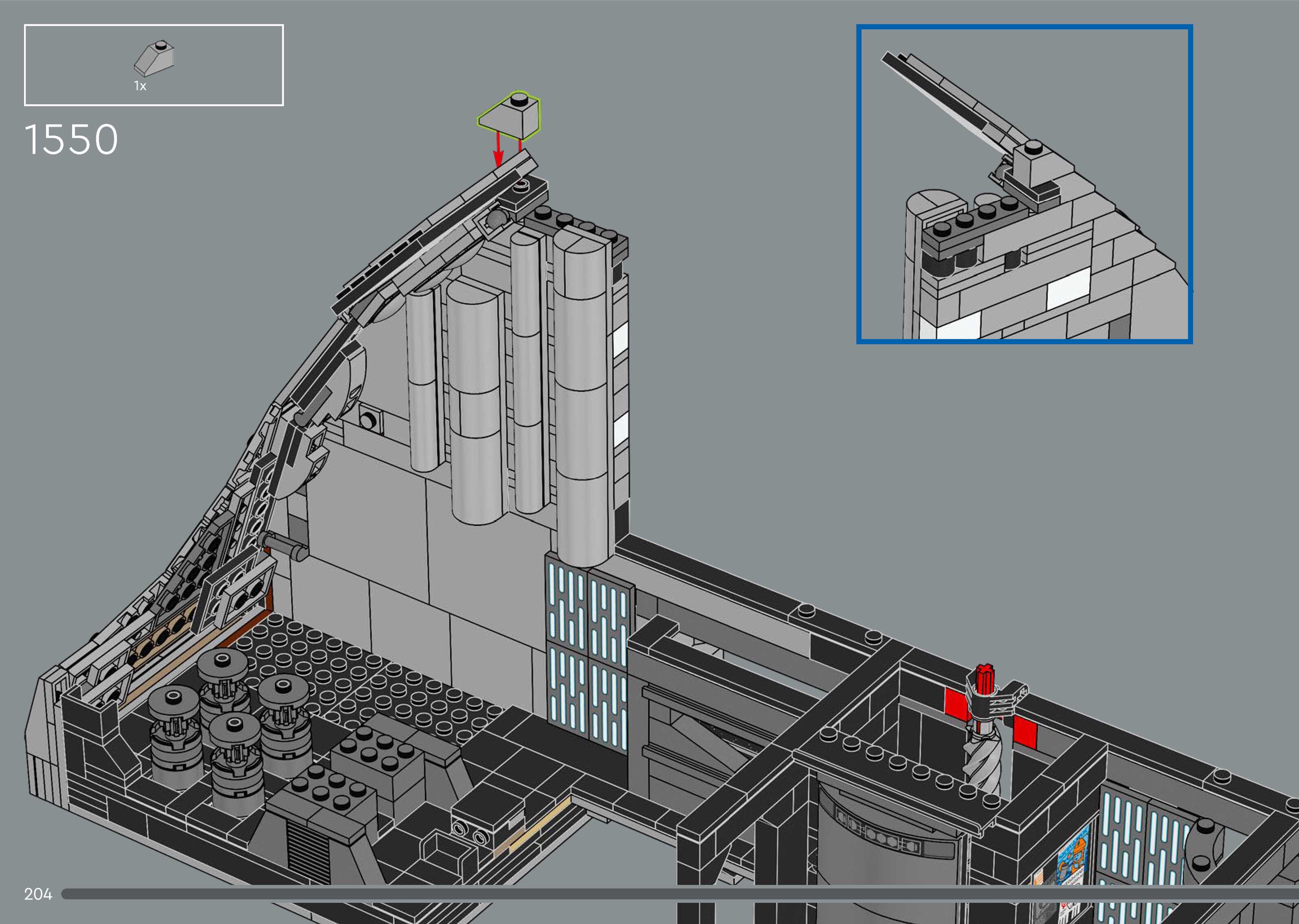Viewport: 1299px width, 924px height.
Task: Click the step number 1550
Action: coord(71,140)
